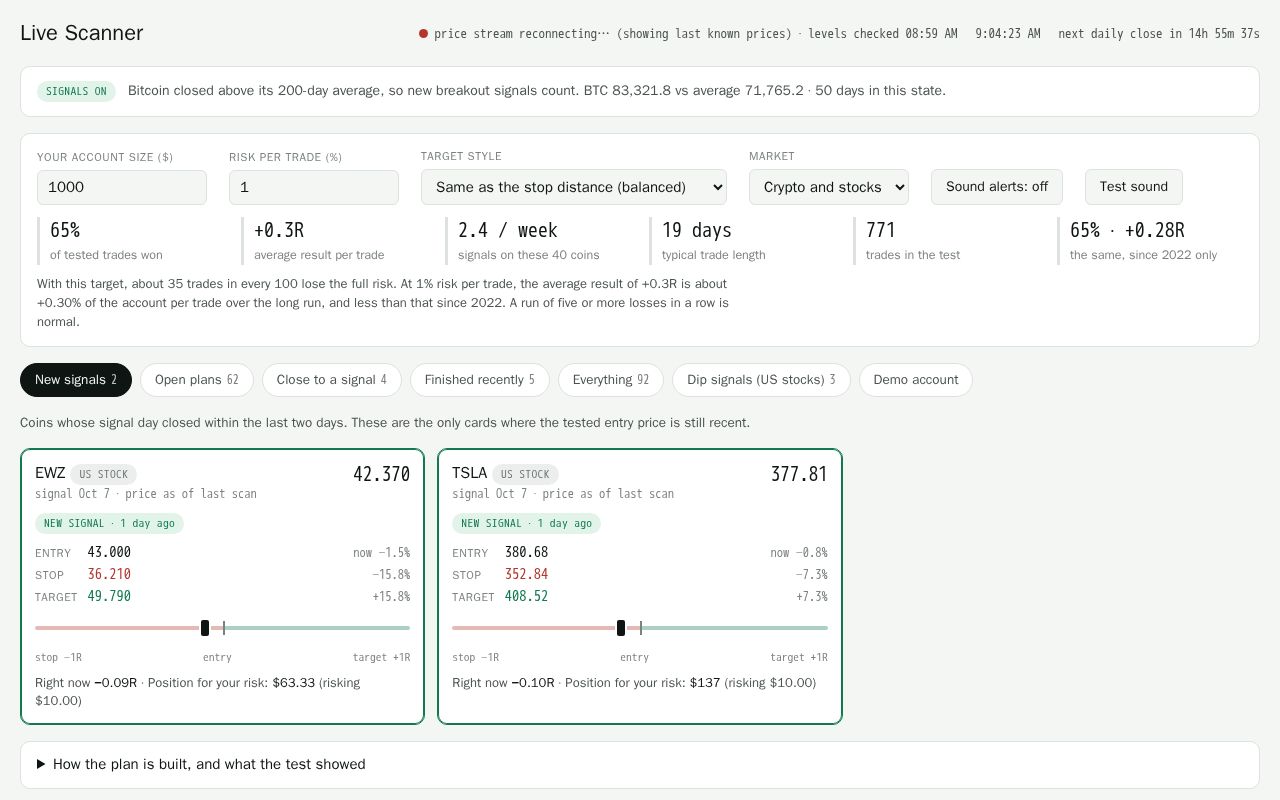
Task: Click the EWZ ticker name
Action: (50, 473)
